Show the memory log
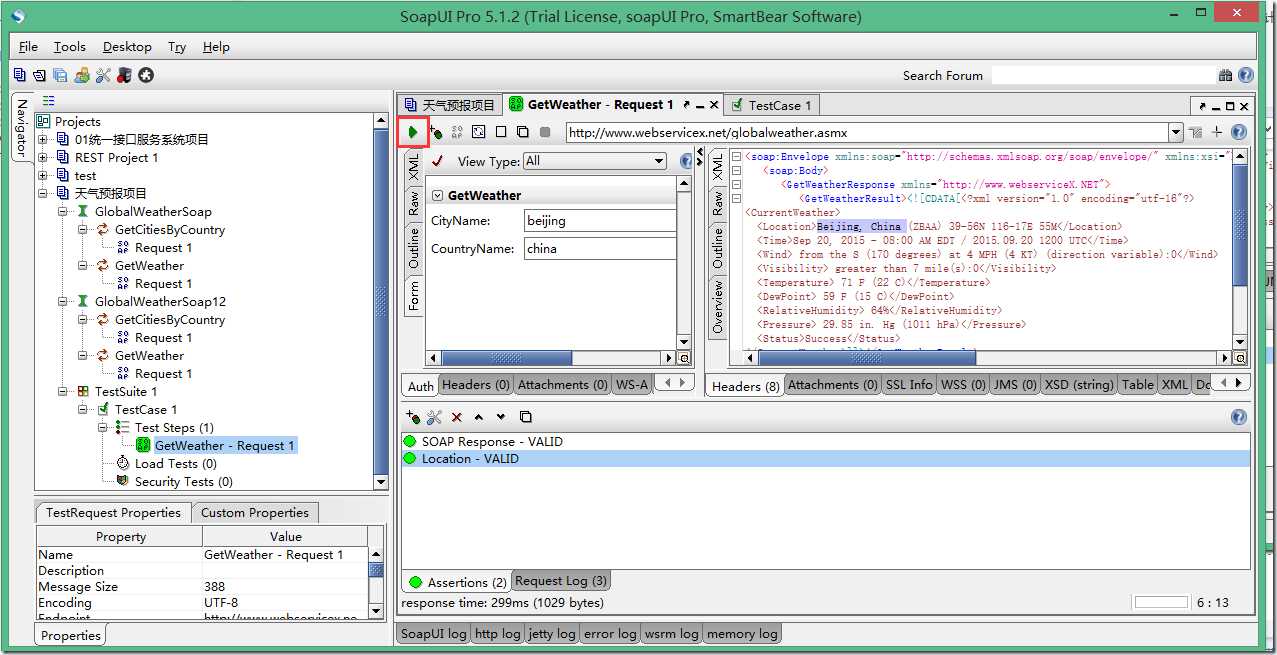Image resolution: width=1277 pixels, height=655 pixels. (742, 634)
